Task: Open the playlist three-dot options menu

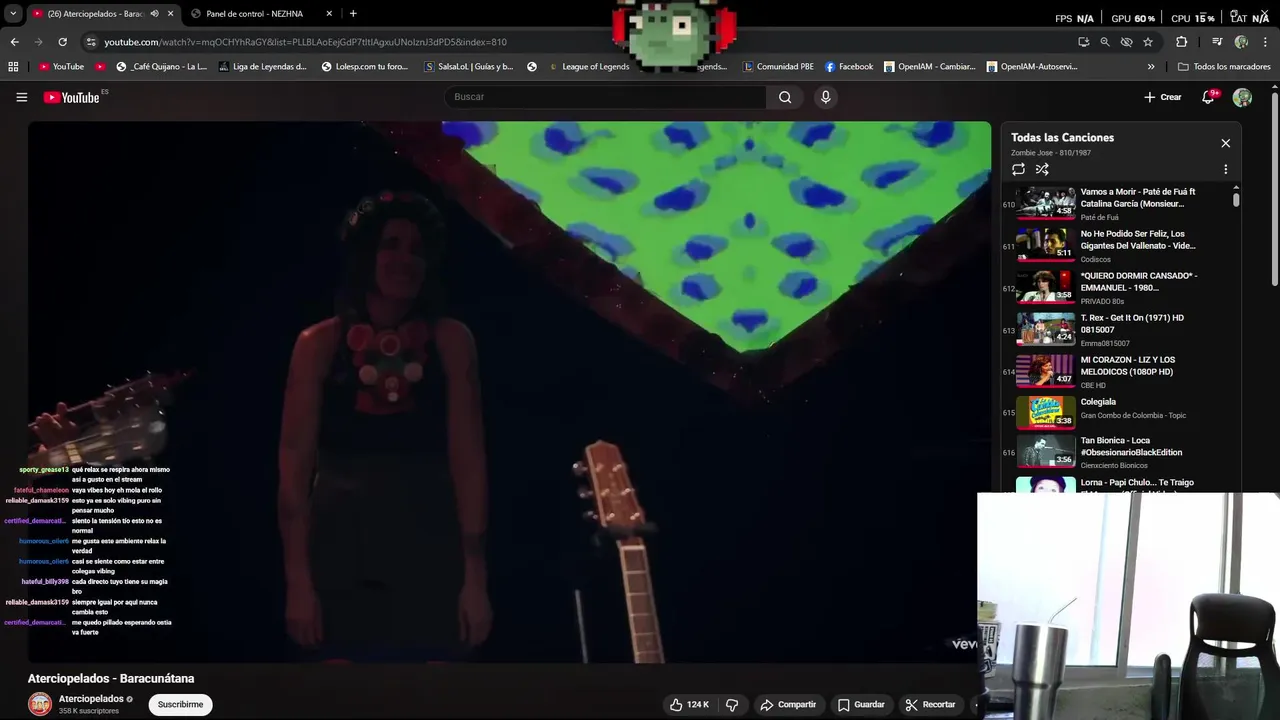Action: pyautogui.click(x=1225, y=169)
